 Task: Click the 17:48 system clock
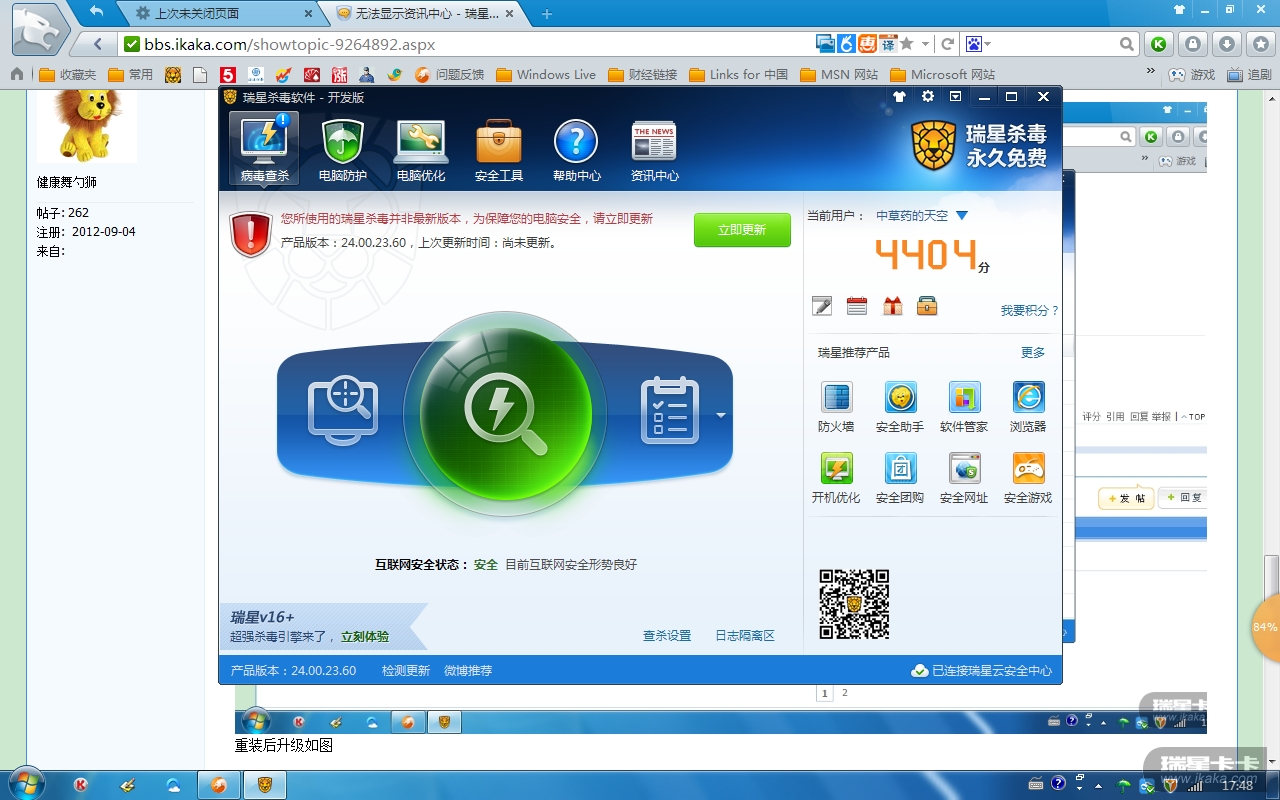tap(1238, 785)
